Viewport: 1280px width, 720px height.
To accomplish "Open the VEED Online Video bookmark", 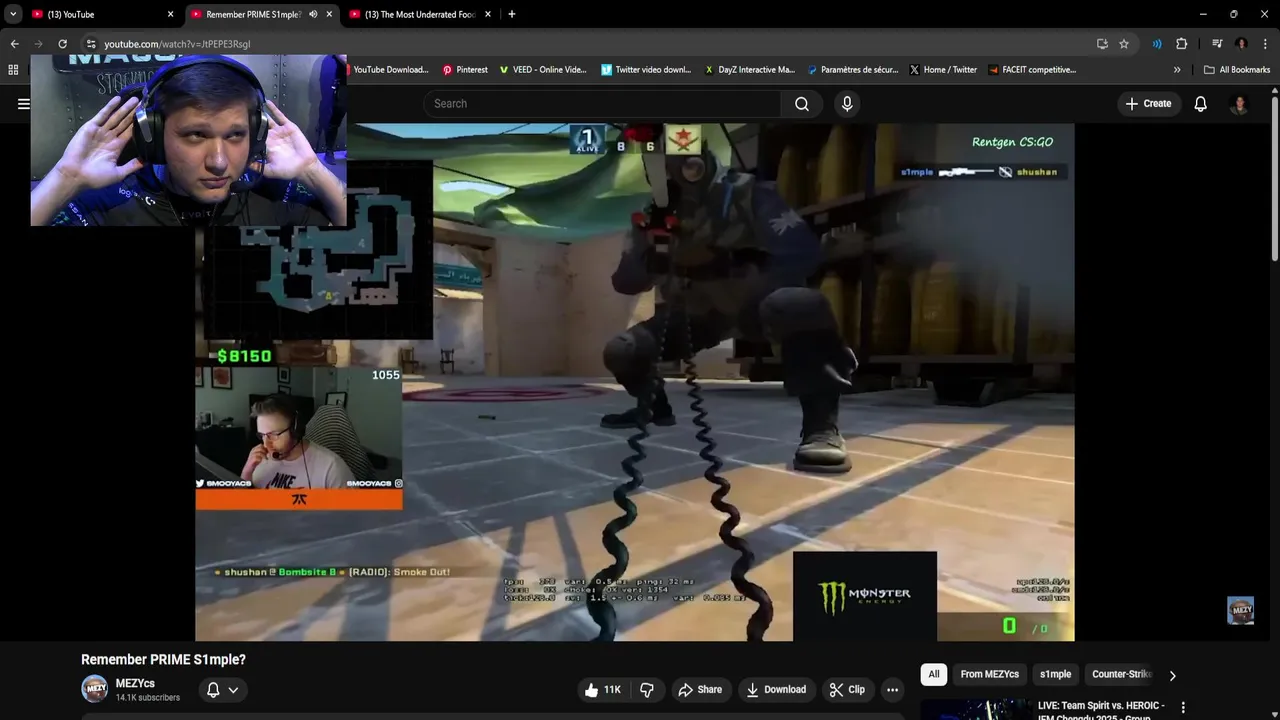I will [x=543, y=70].
